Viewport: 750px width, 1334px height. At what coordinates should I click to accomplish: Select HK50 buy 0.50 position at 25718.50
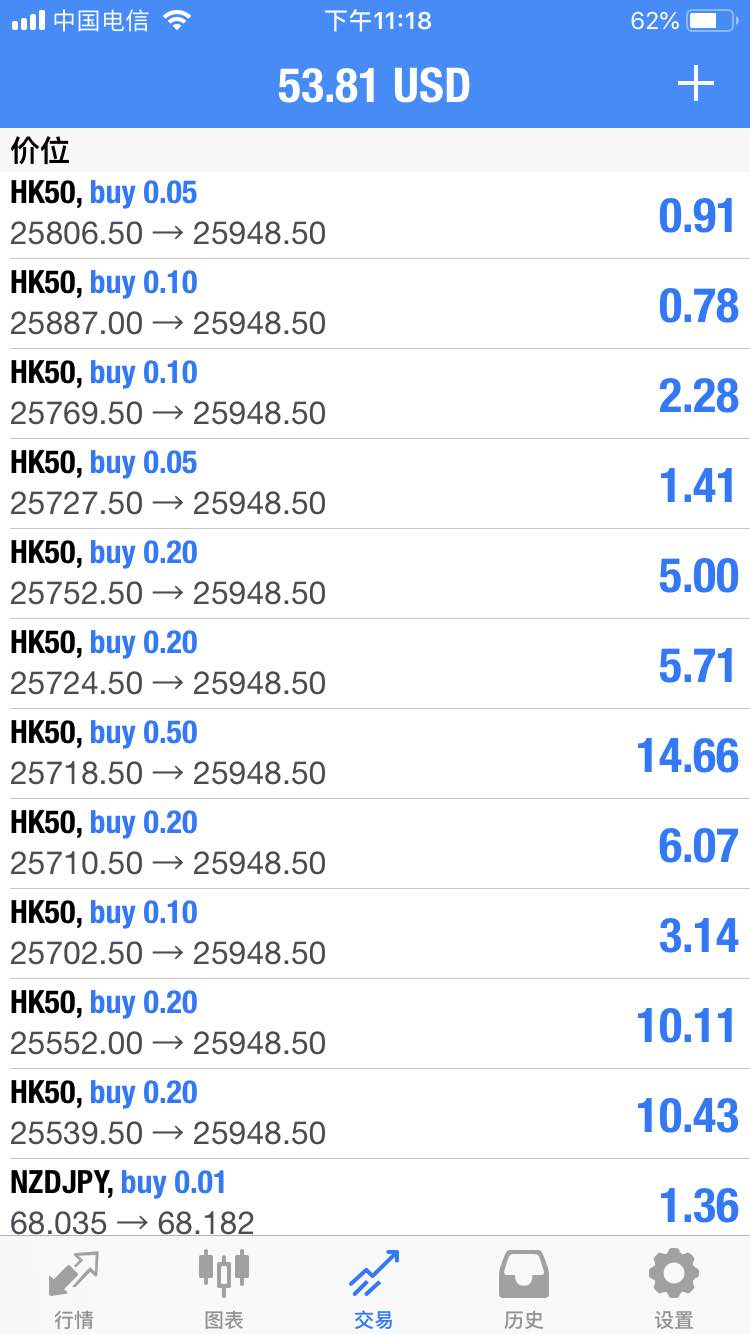[375, 754]
